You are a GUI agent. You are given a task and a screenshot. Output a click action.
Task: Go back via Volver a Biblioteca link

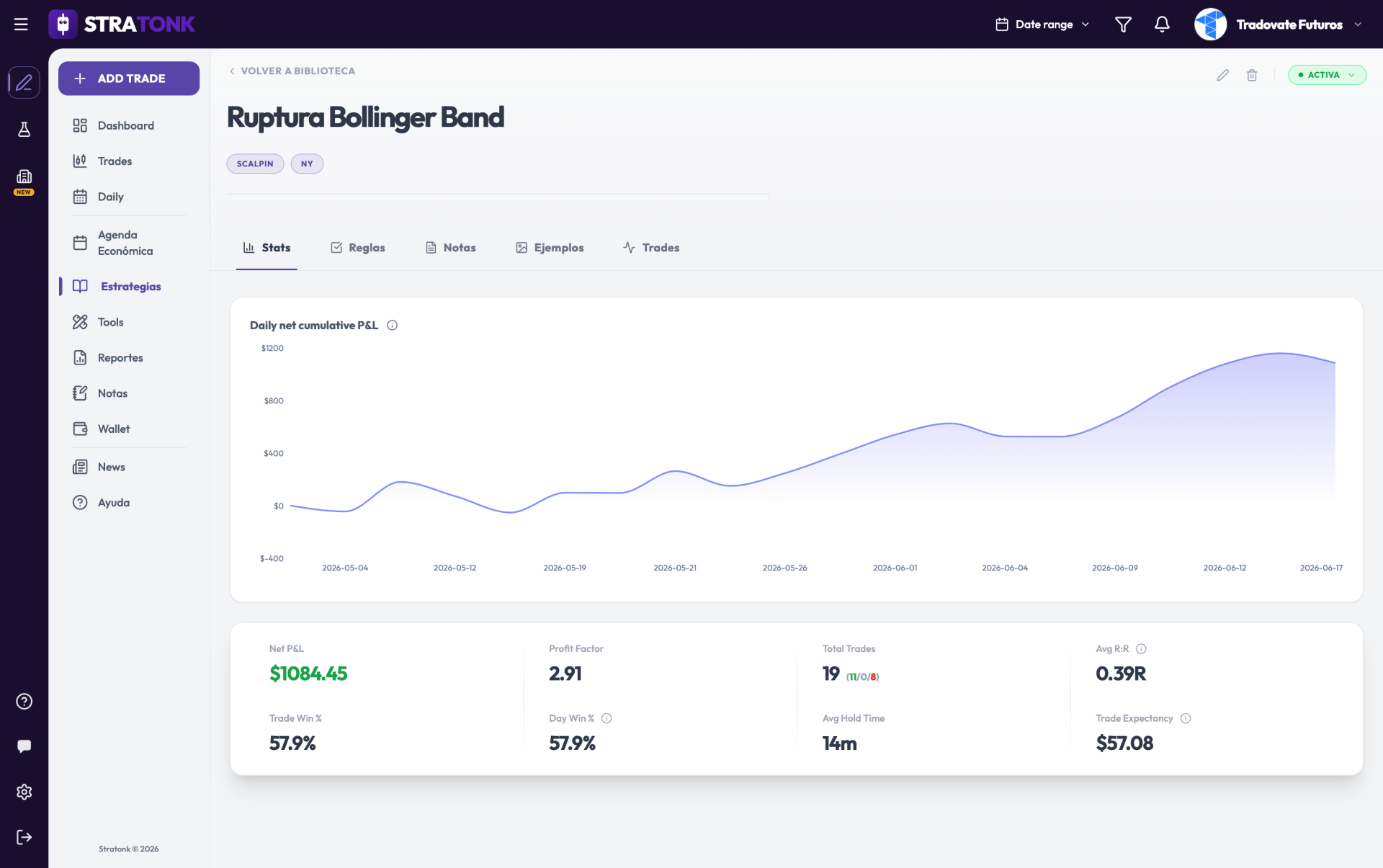[x=292, y=71]
